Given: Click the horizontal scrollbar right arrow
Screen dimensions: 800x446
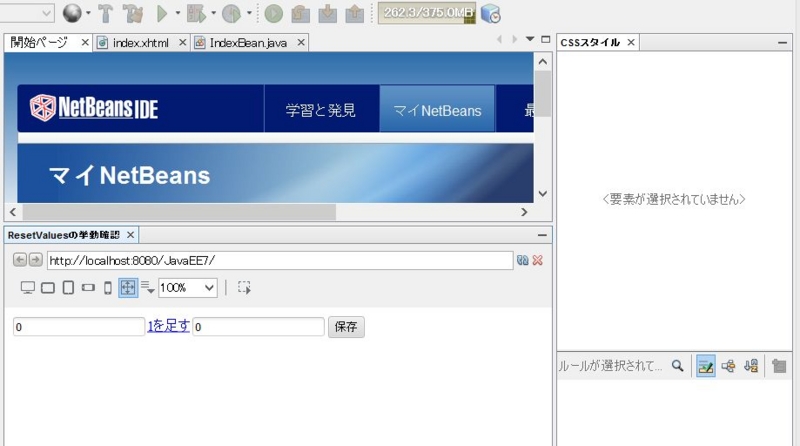Looking at the screenshot, I should [x=524, y=212].
